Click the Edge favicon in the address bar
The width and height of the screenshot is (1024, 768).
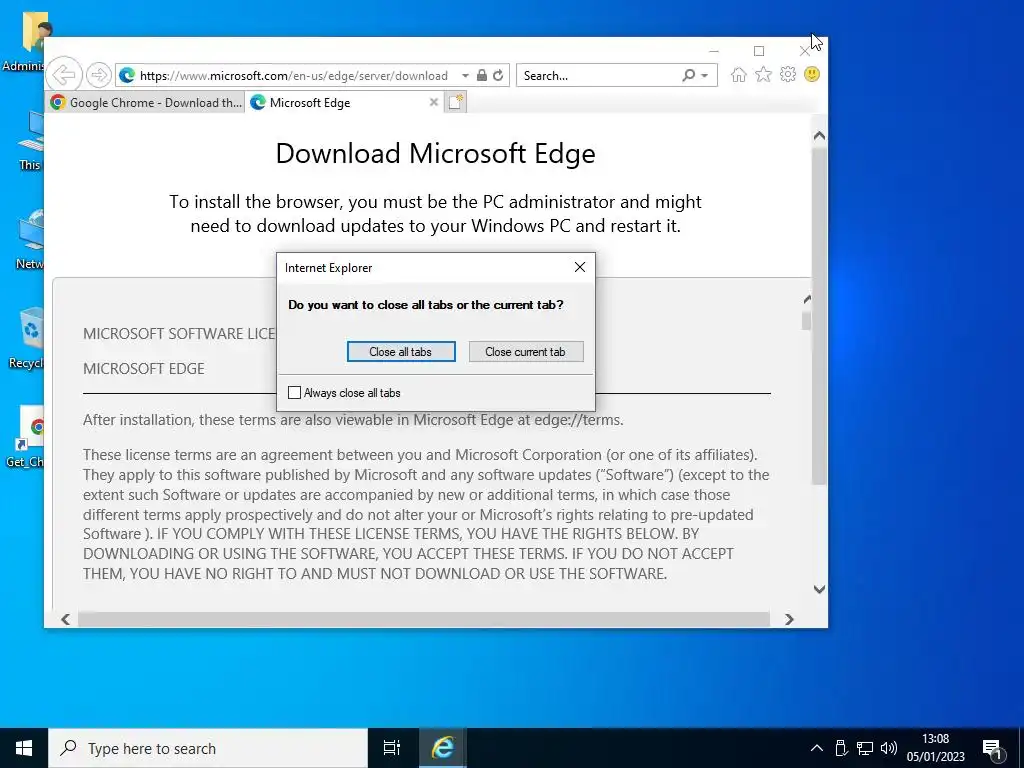[127, 76]
